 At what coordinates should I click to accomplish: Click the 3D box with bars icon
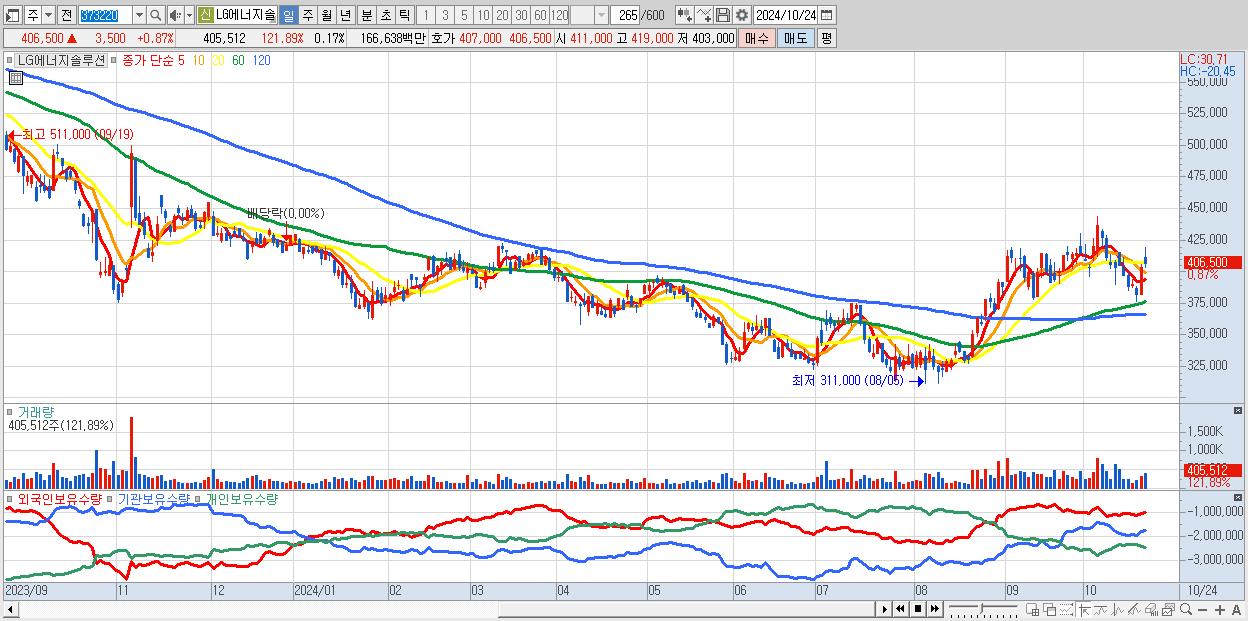coord(1152,609)
